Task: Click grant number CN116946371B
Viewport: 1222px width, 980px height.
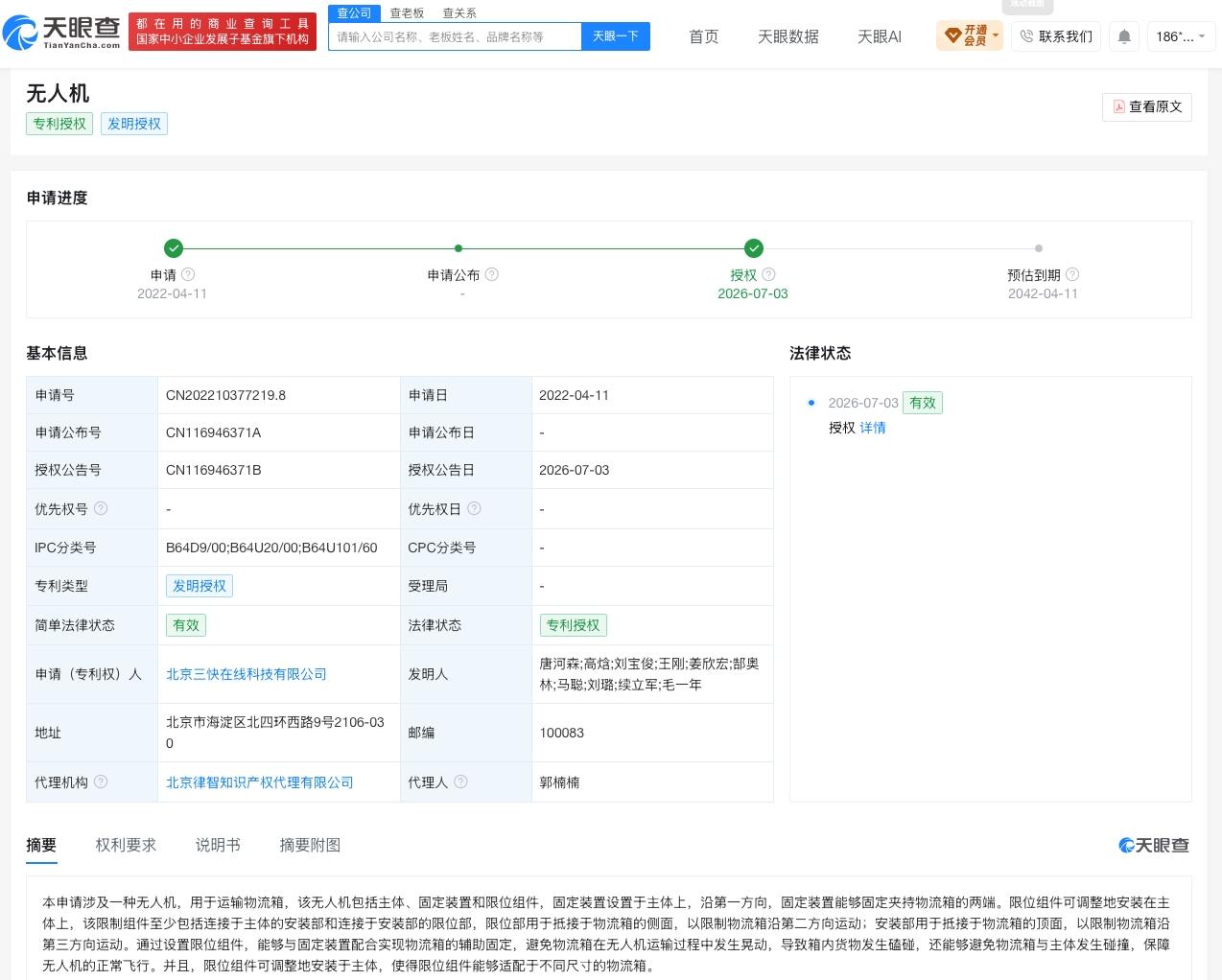Action: [x=214, y=470]
